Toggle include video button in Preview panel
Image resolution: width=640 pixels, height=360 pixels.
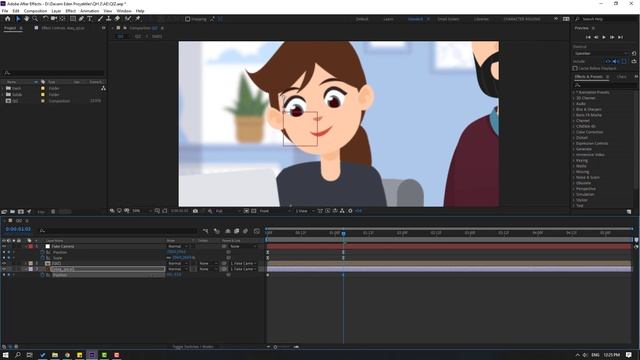pos(608,61)
